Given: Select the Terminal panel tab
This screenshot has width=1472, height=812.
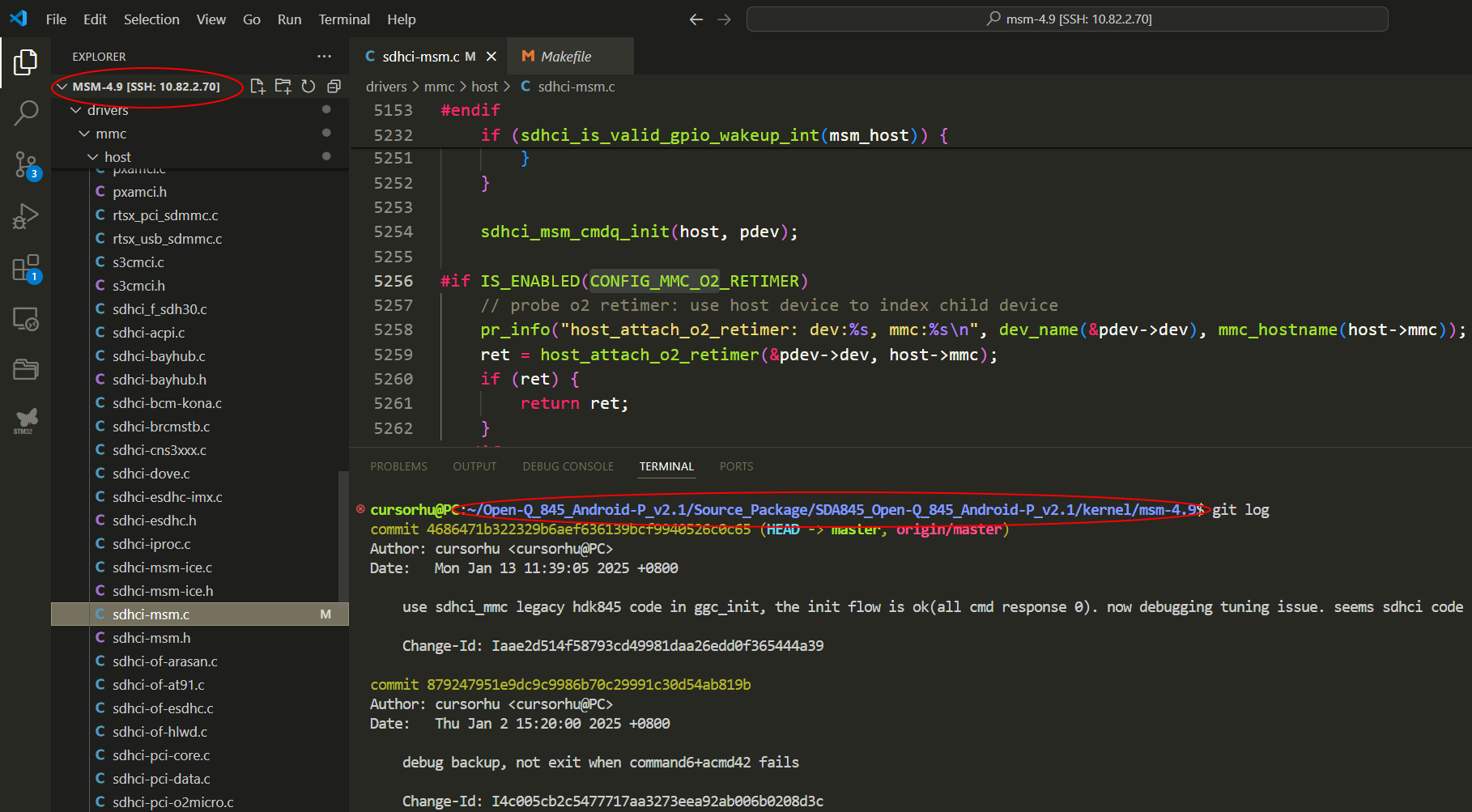Looking at the screenshot, I should click(666, 466).
